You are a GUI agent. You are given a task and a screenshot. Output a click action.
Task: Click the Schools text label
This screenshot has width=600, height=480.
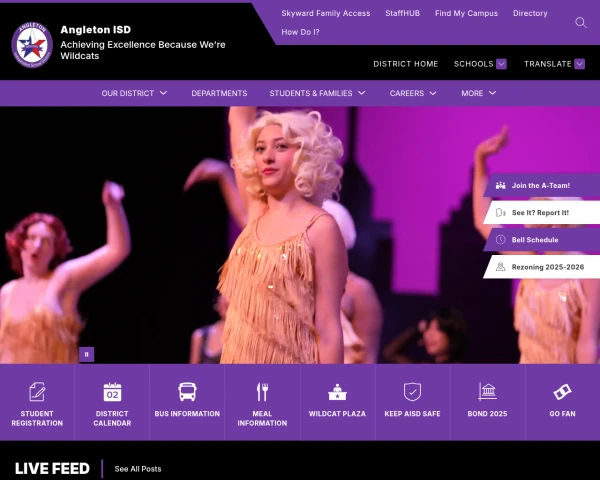click(474, 64)
